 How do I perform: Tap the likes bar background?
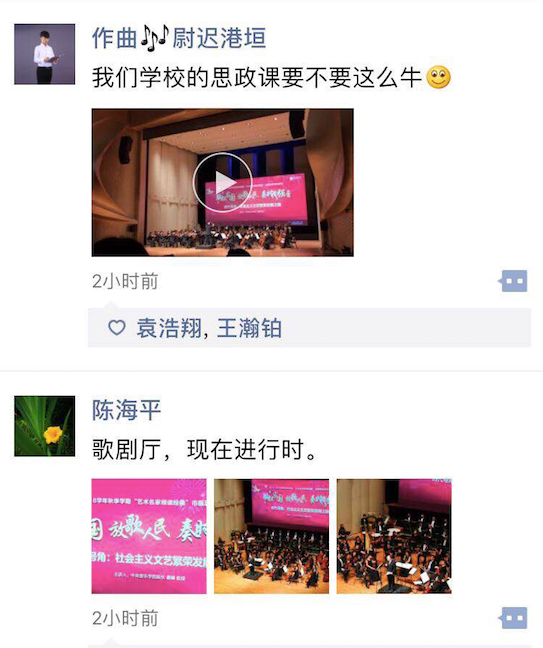click(309, 328)
